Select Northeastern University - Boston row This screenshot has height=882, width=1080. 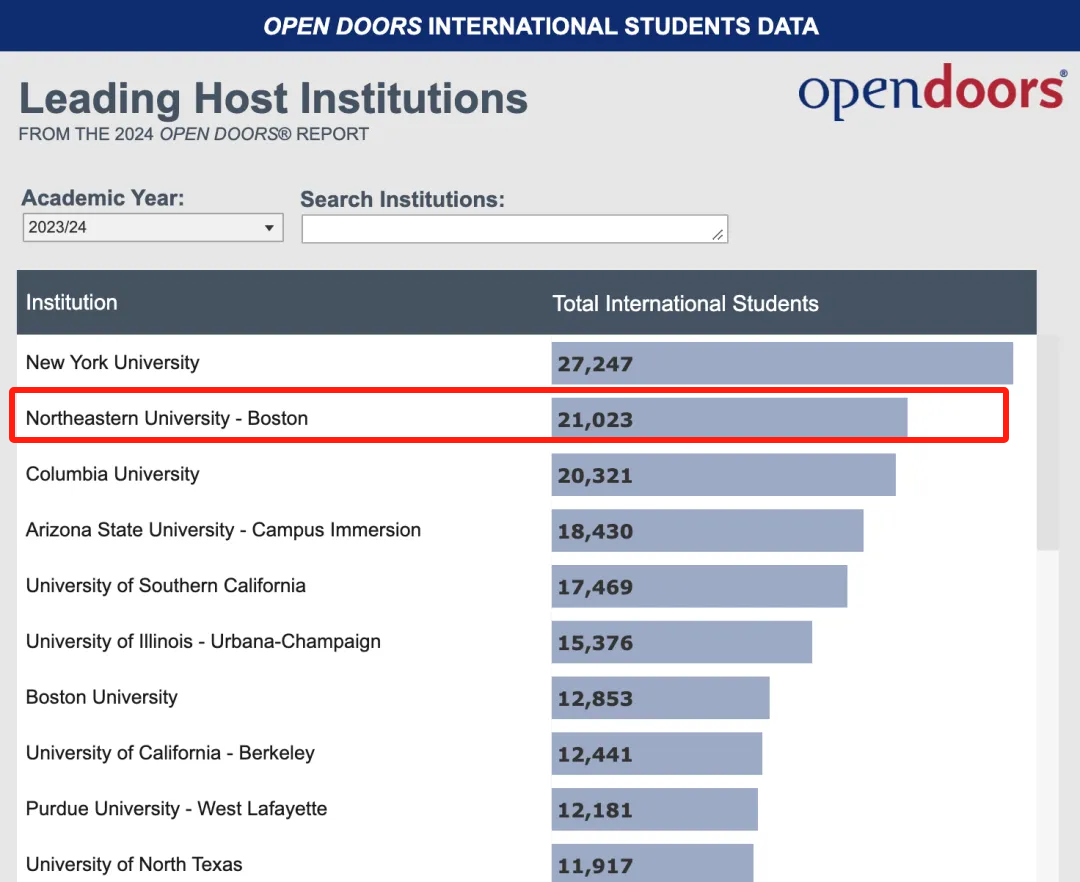509,415
